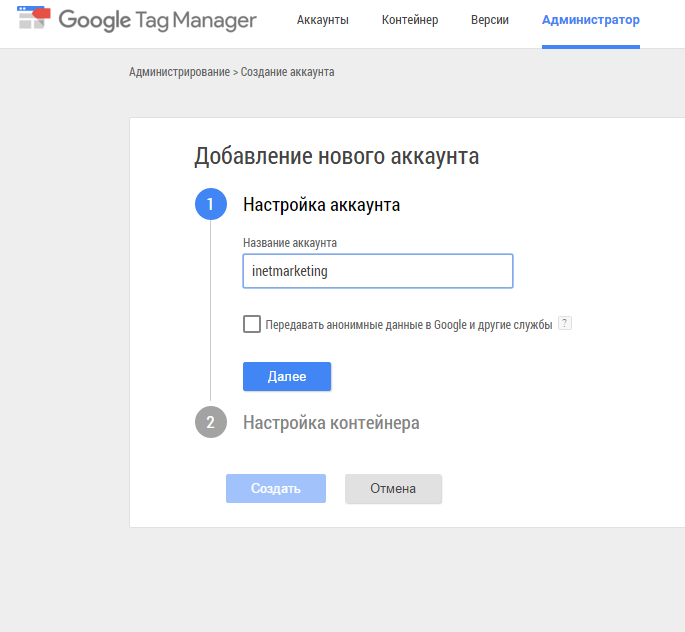Click the anonymous data sharing label text
685x632 pixels.
[409, 325]
